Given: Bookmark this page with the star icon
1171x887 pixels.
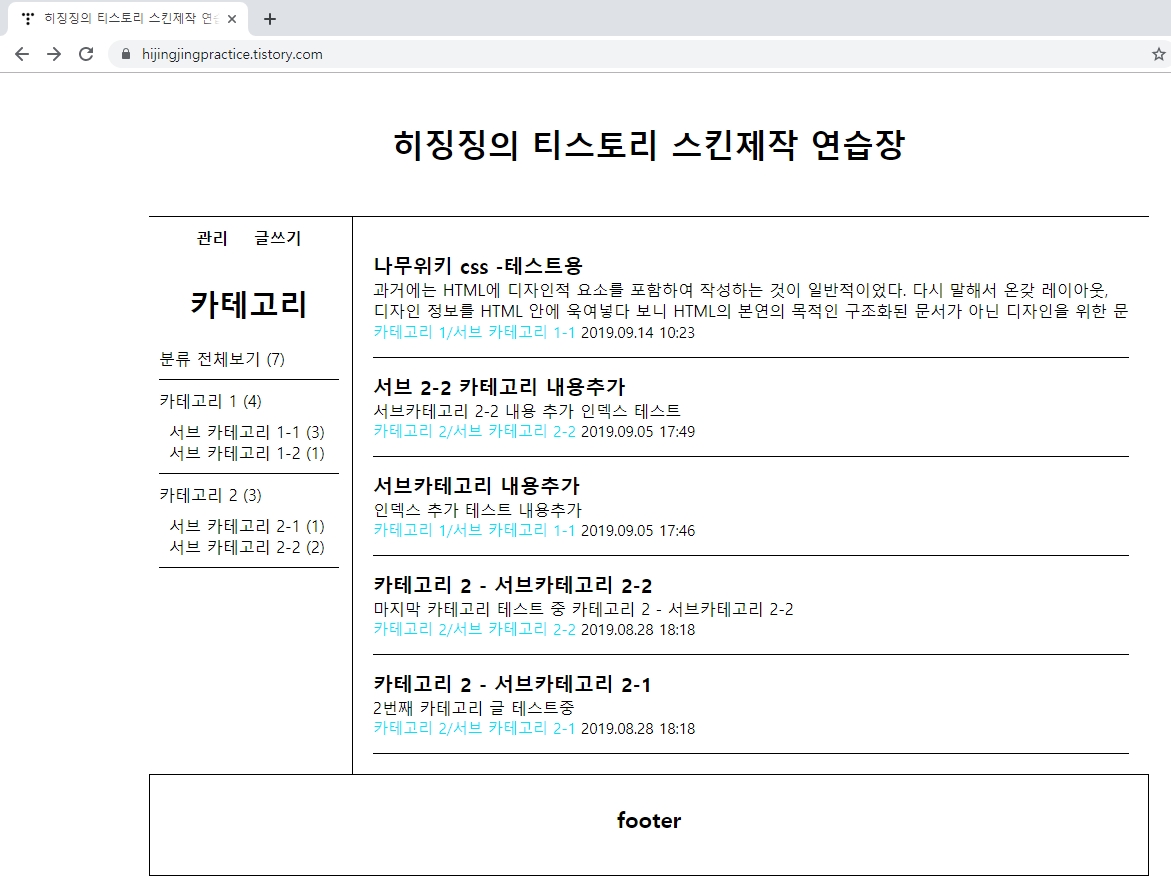Looking at the screenshot, I should [1158, 54].
